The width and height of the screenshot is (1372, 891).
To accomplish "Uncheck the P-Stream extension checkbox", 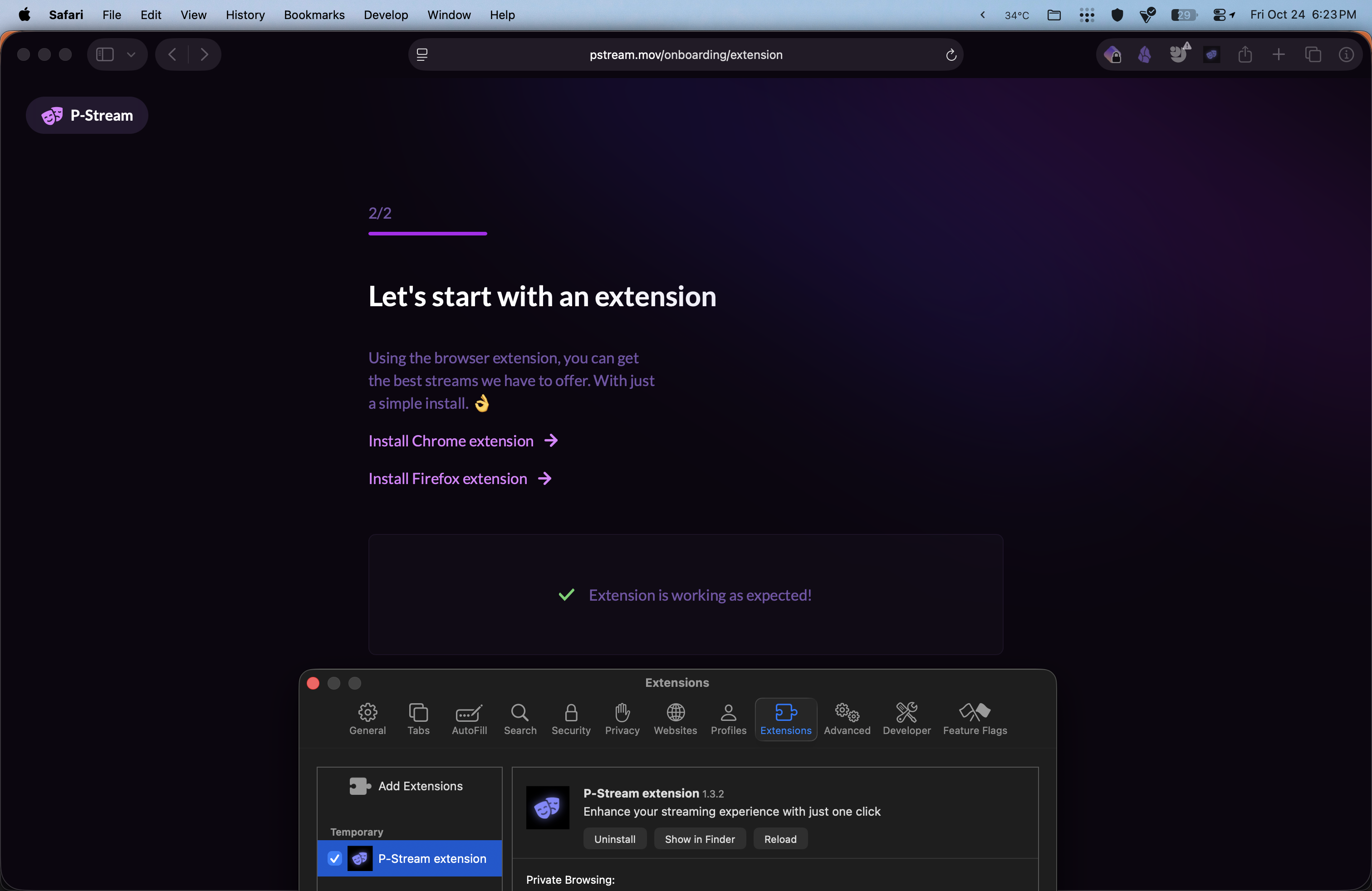I will (x=334, y=858).
